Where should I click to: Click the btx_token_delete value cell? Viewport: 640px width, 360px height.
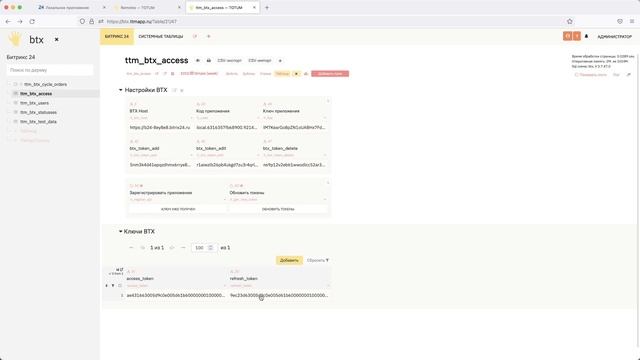[x=294, y=165]
